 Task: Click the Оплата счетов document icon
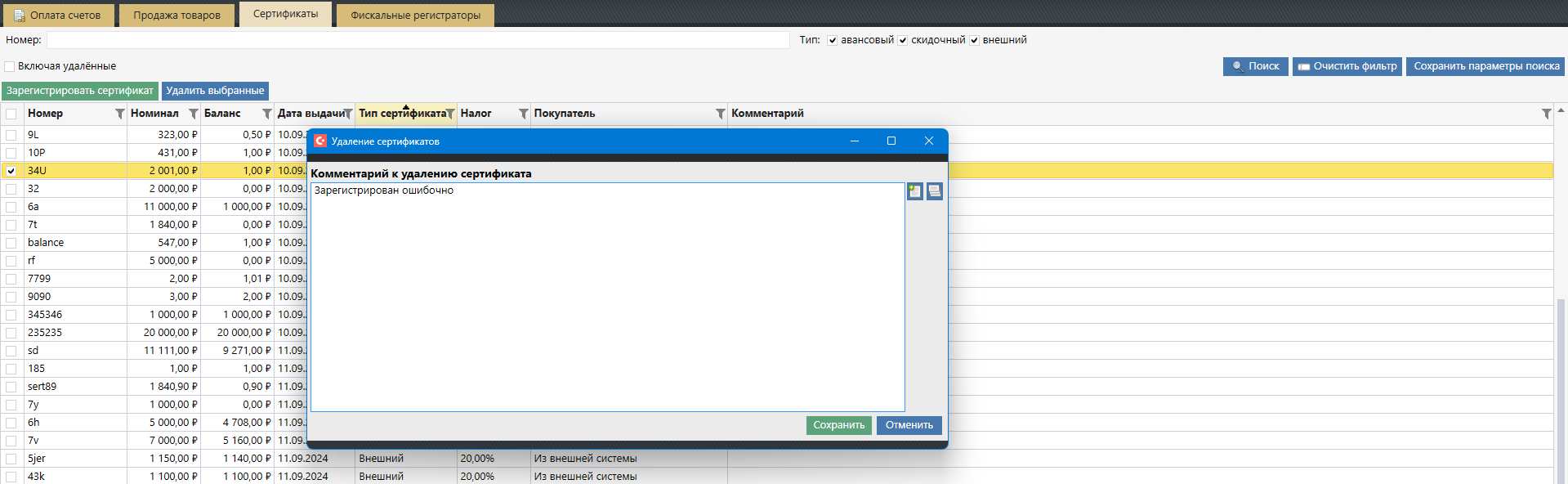20,16
